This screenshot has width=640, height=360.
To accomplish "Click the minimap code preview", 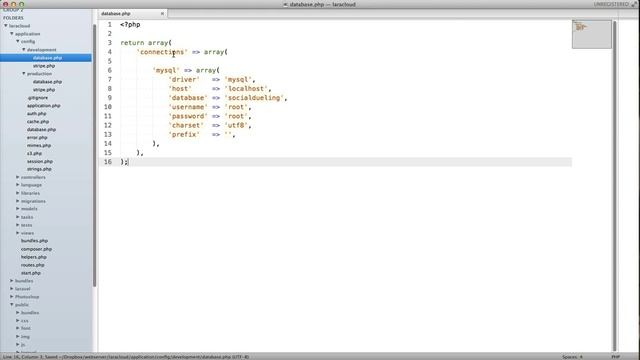I will coord(592,34).
